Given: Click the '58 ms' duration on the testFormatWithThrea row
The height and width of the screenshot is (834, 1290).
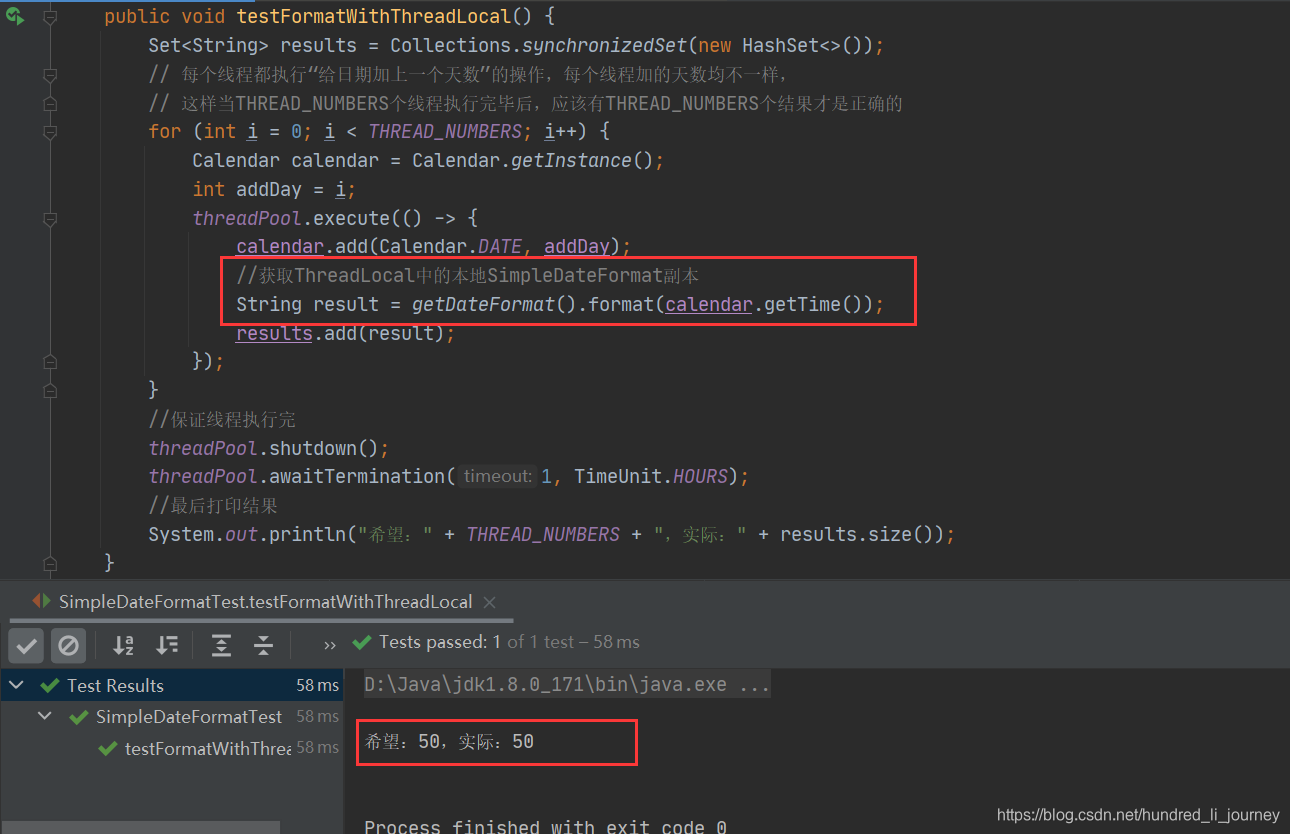Looking at the screenshot, I should (x=318, y=747).
